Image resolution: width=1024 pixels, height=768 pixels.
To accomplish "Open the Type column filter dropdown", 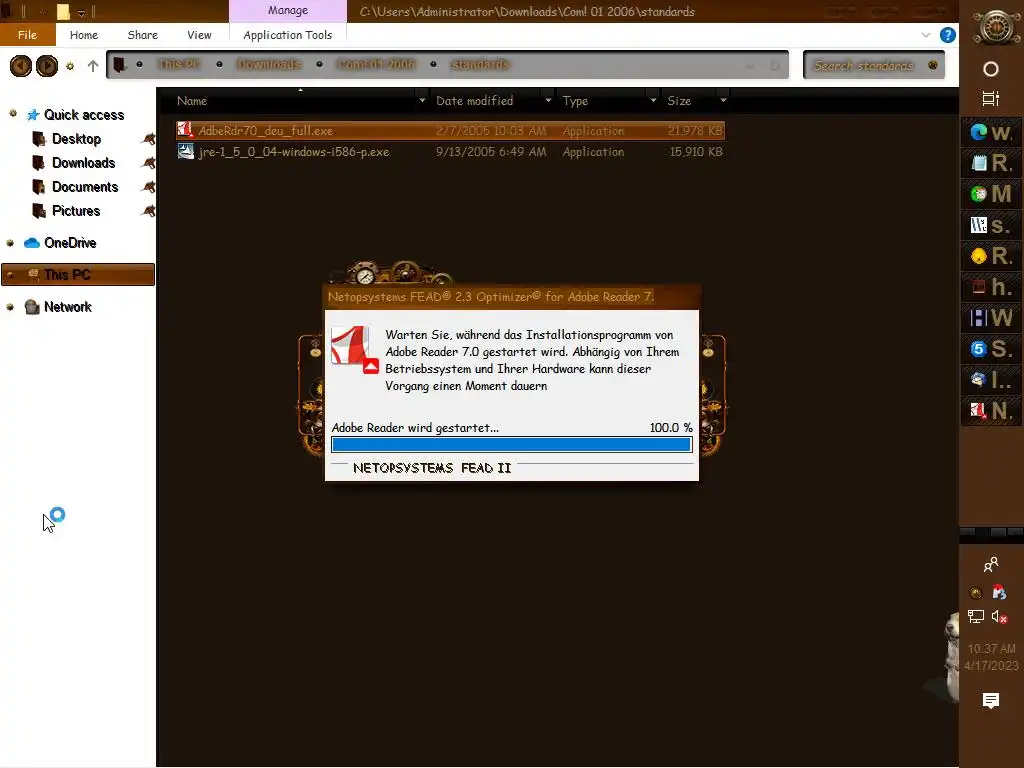I will (653, 101).
